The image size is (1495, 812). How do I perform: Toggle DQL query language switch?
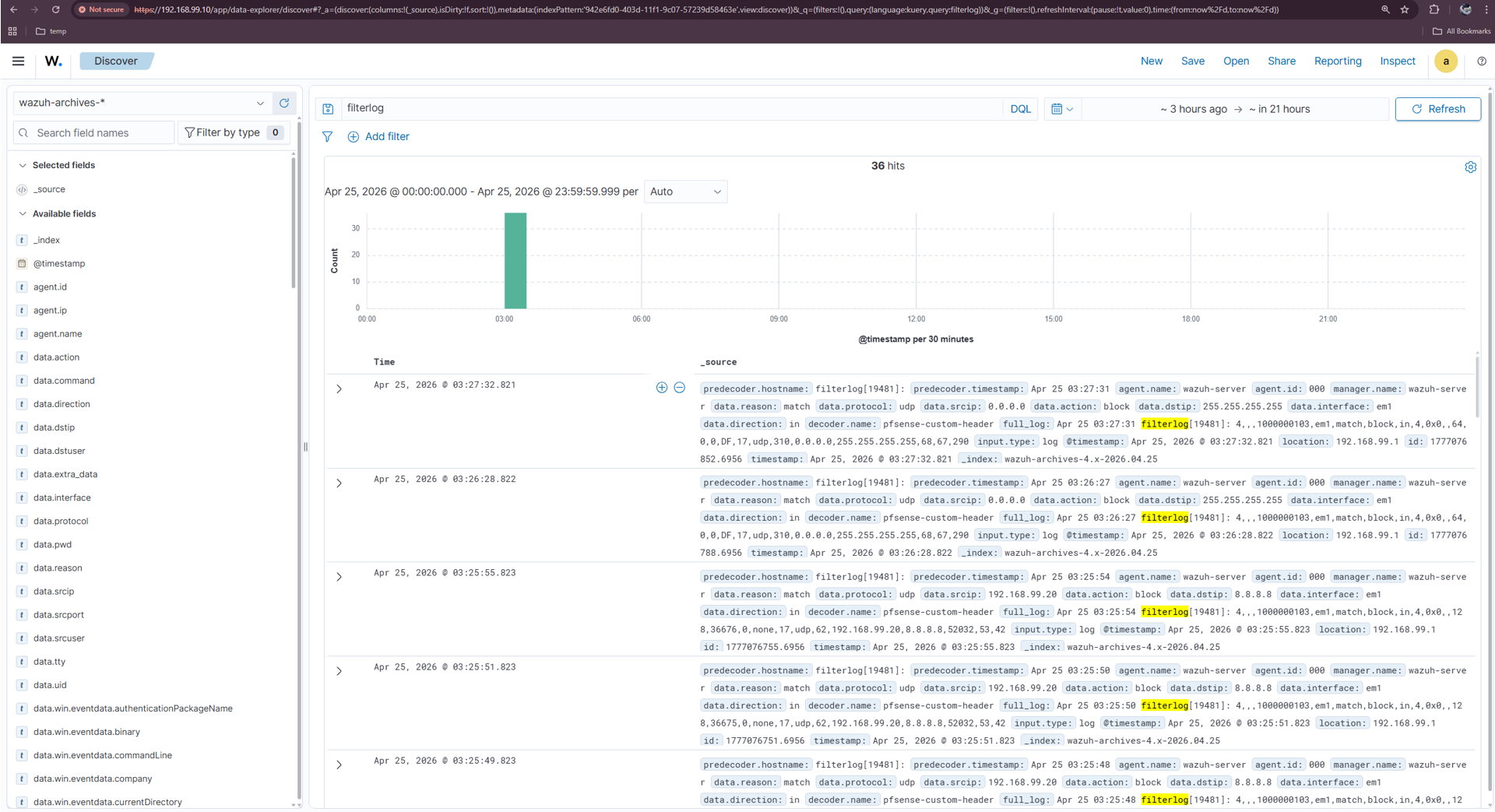[x=1020, y=109]
